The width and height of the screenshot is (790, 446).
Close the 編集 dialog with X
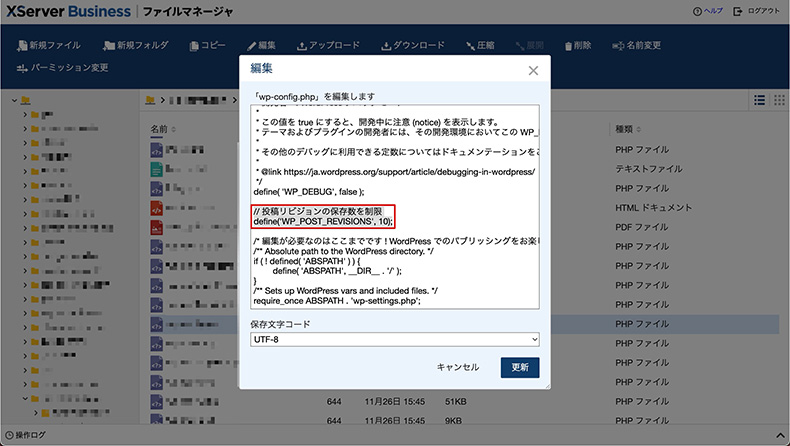point(533,71)
